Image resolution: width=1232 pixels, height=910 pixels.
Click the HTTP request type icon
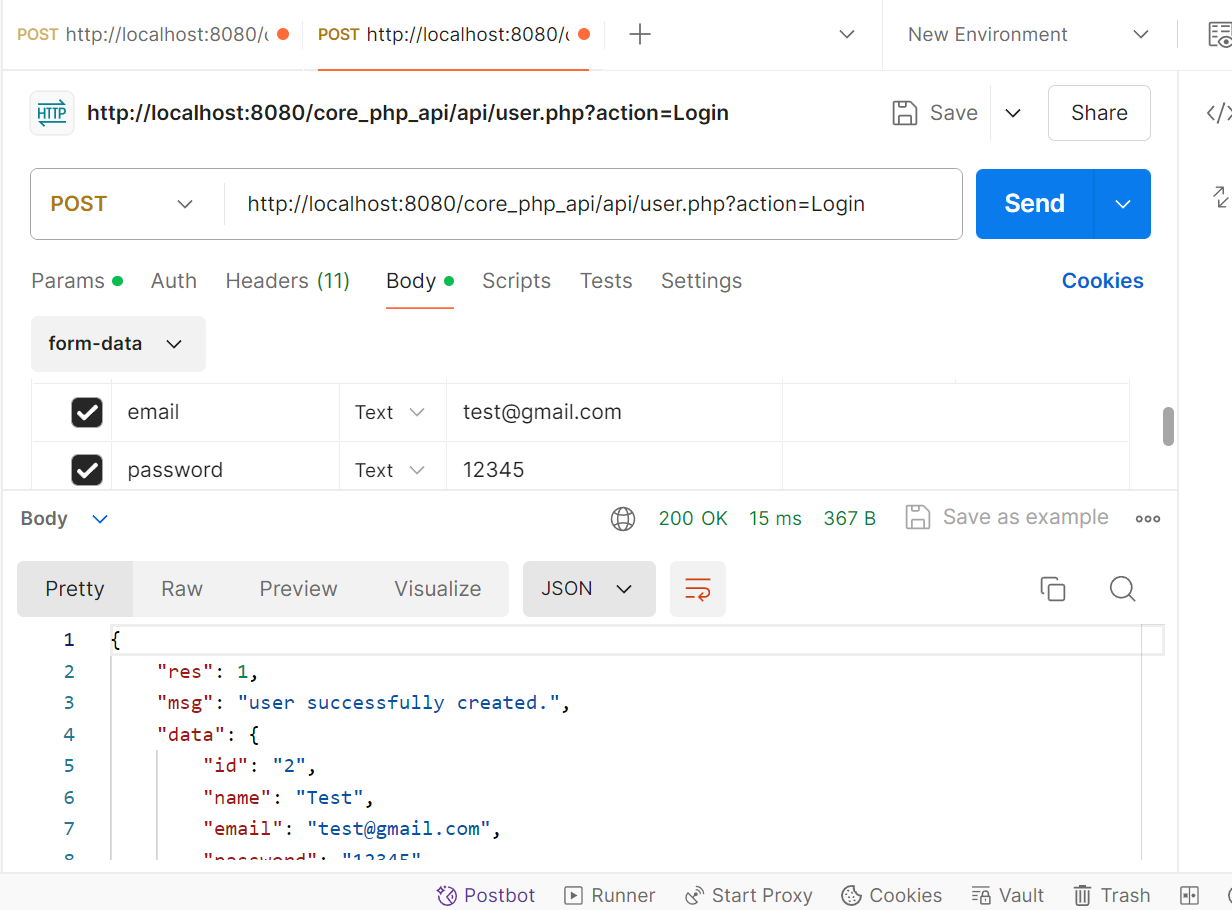click(x=52, y=113)
